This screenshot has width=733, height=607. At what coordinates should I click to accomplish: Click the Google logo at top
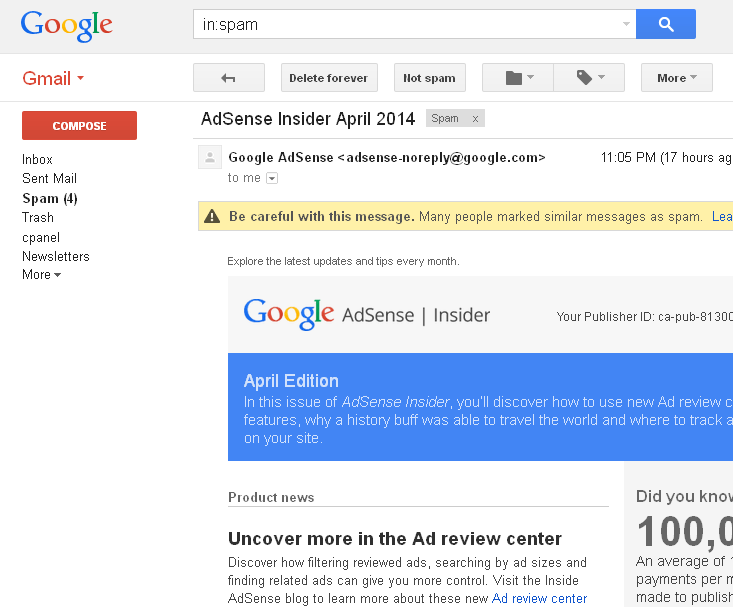click(x=66, y=26)
